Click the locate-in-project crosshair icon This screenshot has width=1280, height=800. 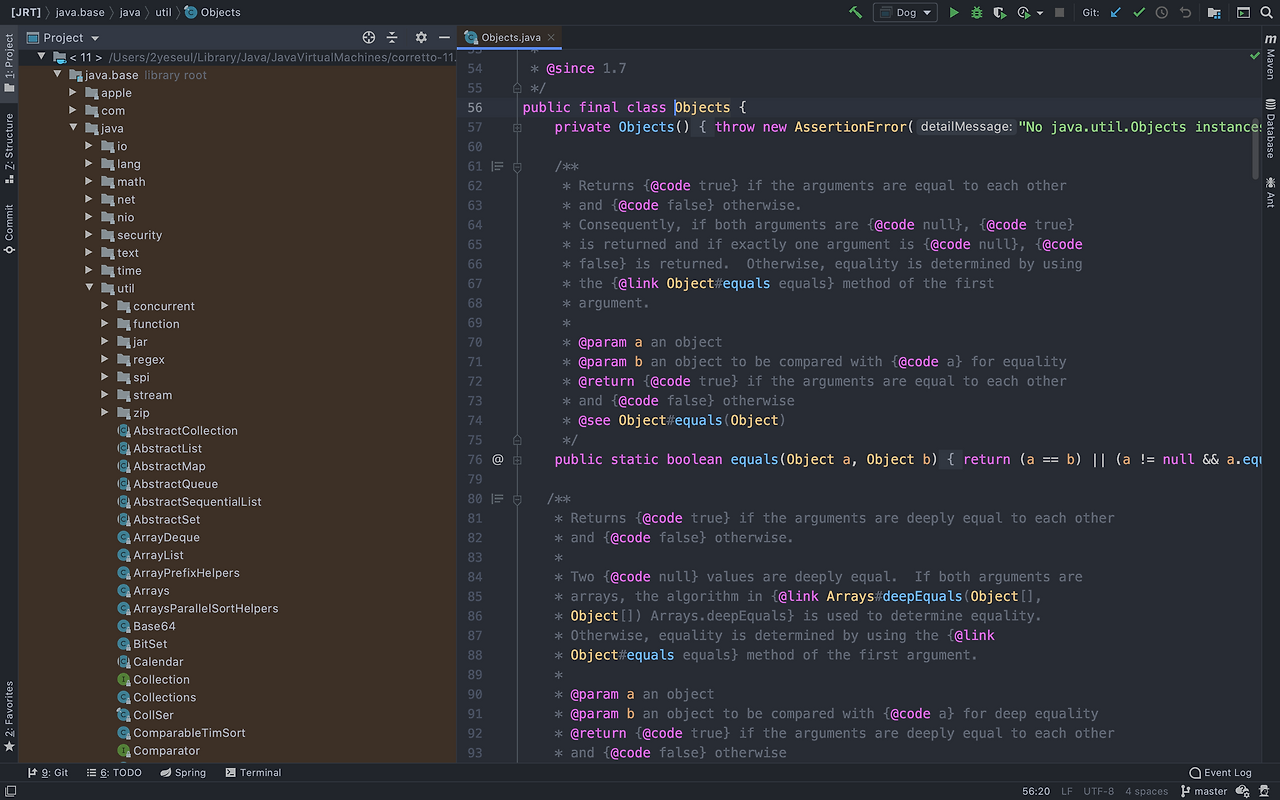coord(369,38)
